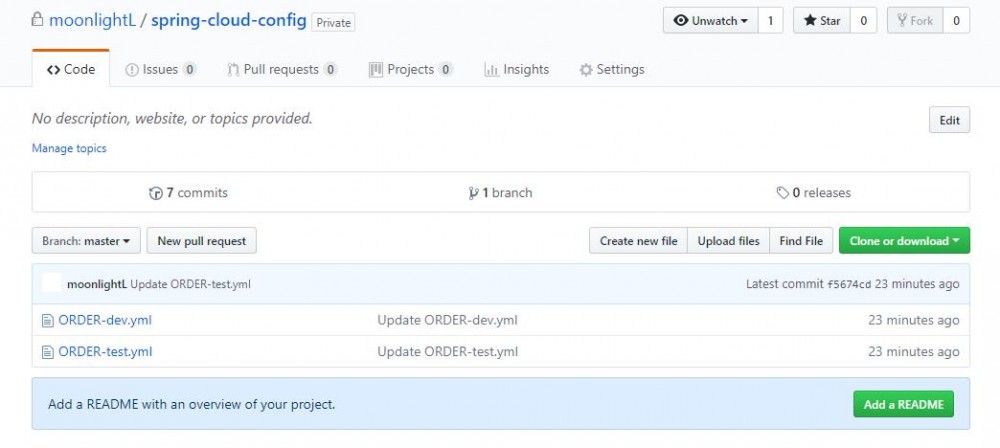
Task: Click the file icon next to ORDER-test.yml
Action: tap(47, 351)
